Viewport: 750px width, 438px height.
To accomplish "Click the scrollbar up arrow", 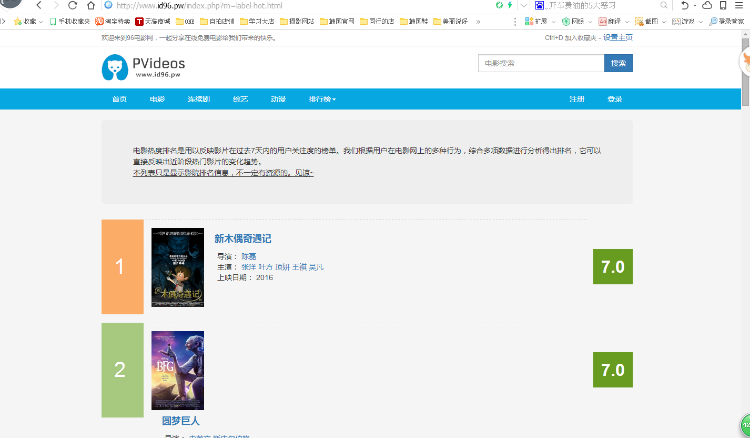I will 745,33.
